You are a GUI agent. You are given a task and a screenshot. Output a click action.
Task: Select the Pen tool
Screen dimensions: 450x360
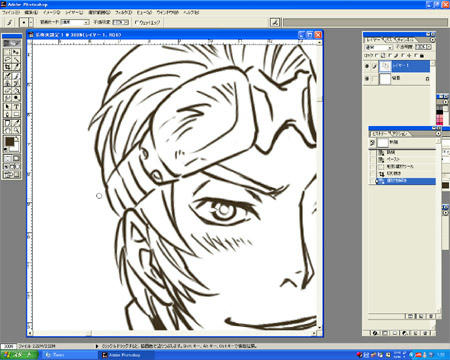click(x=7, y=114)
